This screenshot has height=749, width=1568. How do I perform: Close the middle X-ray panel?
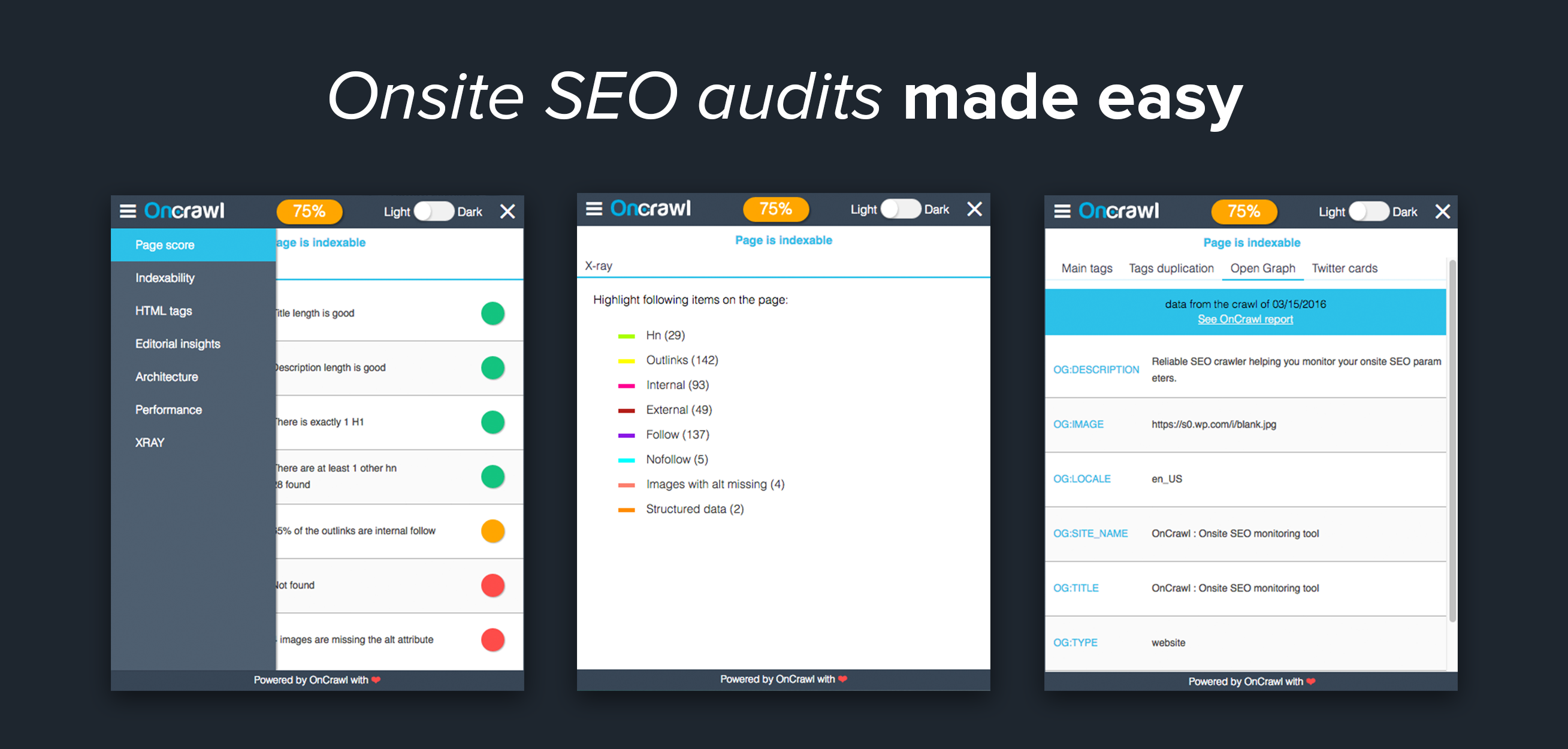pos(974,209)
